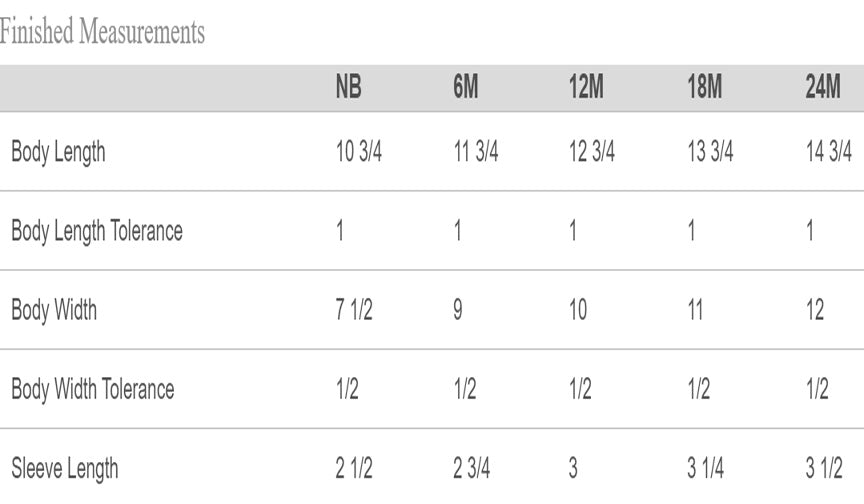Select the body width value 11

click(x=695, y=310)
